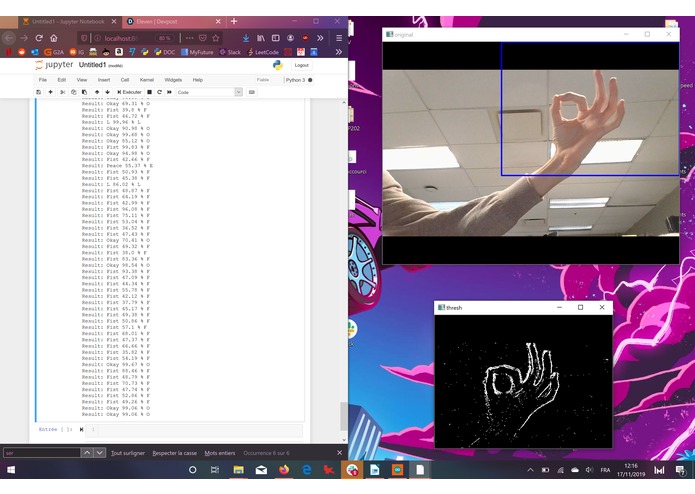Viewport: 695px width, 494px height.
Task: Restart and rerun the notebook with the fast-forward icon
Action: coord(169,92)
